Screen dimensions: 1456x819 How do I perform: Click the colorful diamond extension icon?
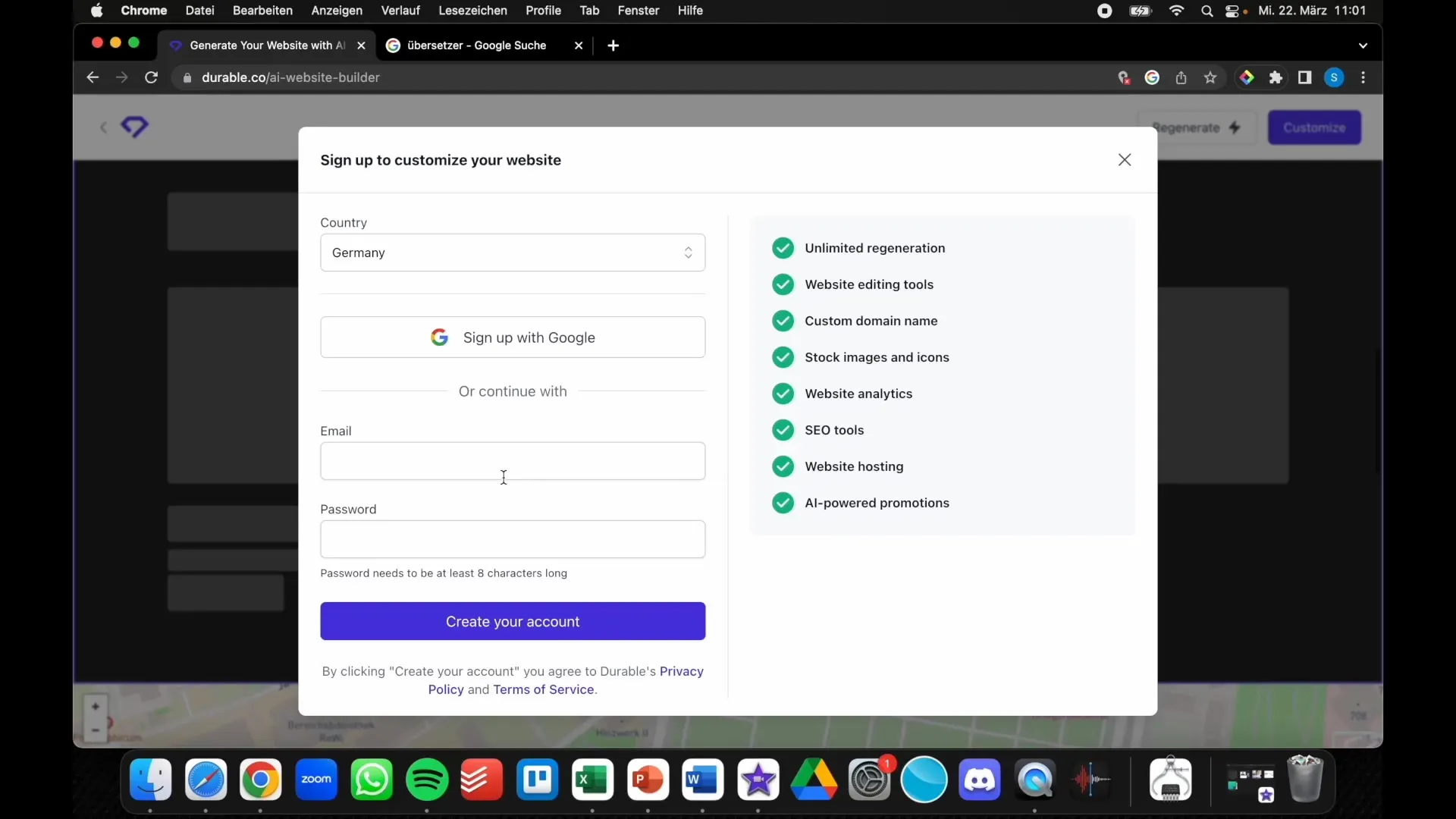tap(1247, 77)
